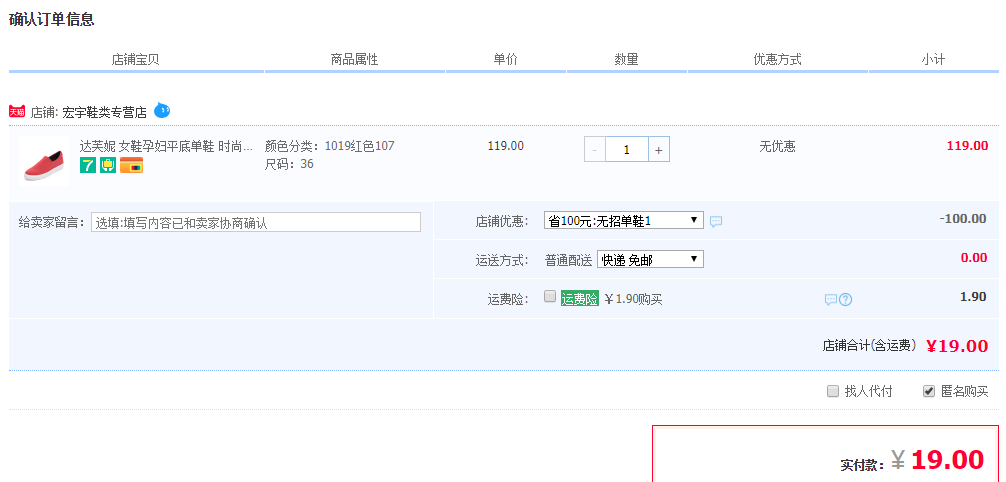The height and width of the screenshot is (482, 1006).
Task: Click the 优惠方式 column header
Action: click(778, 60)
